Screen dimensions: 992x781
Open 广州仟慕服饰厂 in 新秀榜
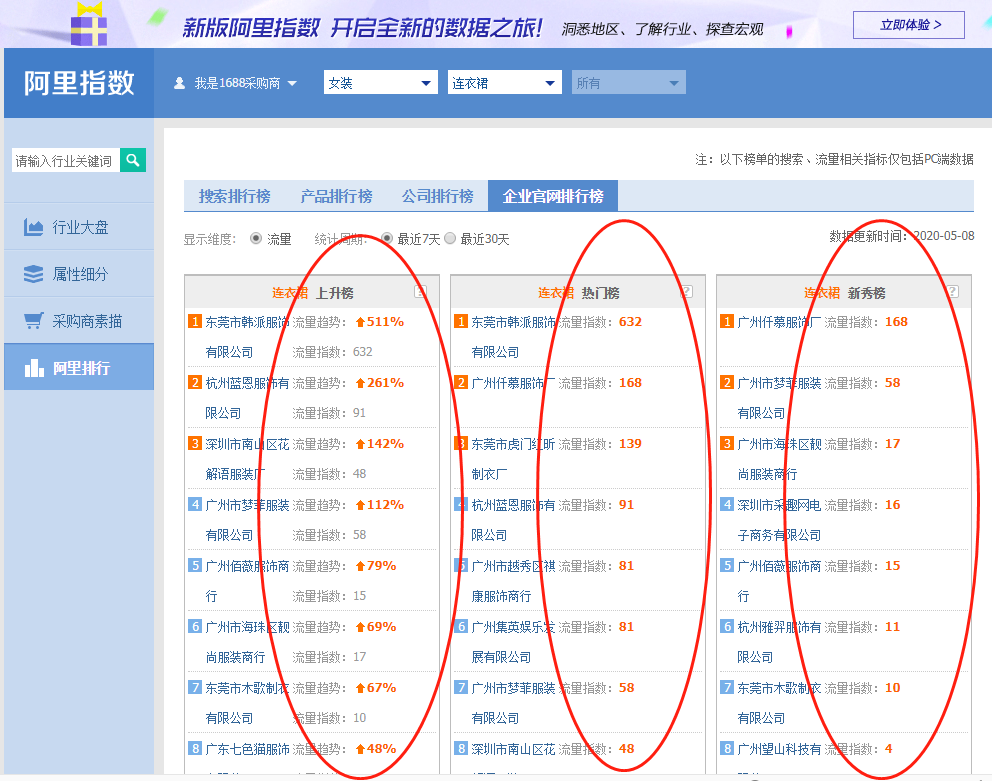pyautogui.click(x=779, y=322)
